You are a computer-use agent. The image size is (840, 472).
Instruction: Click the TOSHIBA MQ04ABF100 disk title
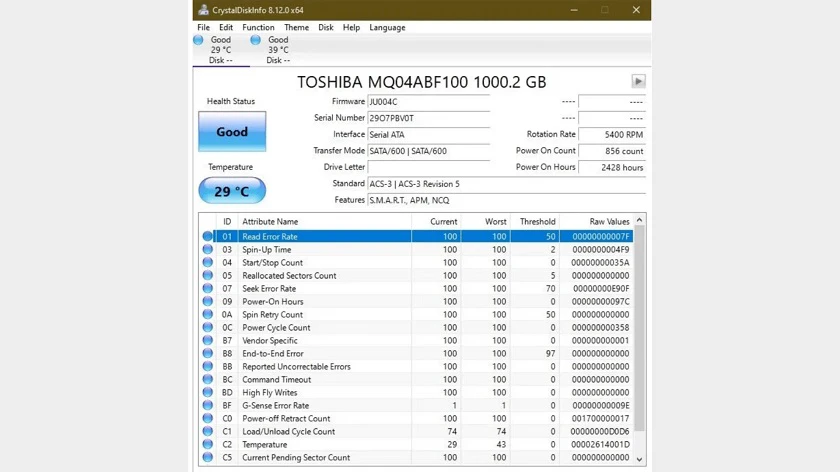[x=422, y=82]
